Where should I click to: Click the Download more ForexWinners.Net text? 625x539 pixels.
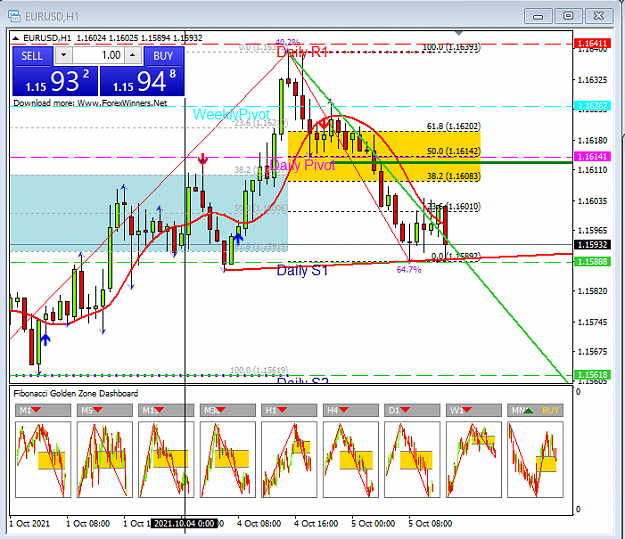90,103
